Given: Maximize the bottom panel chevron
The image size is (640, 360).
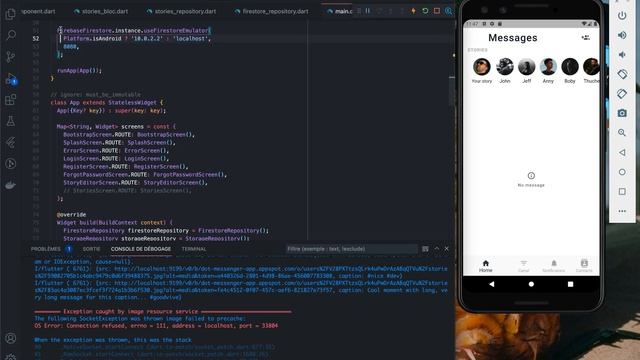Looking at the screenshot, I should point(437,248).
